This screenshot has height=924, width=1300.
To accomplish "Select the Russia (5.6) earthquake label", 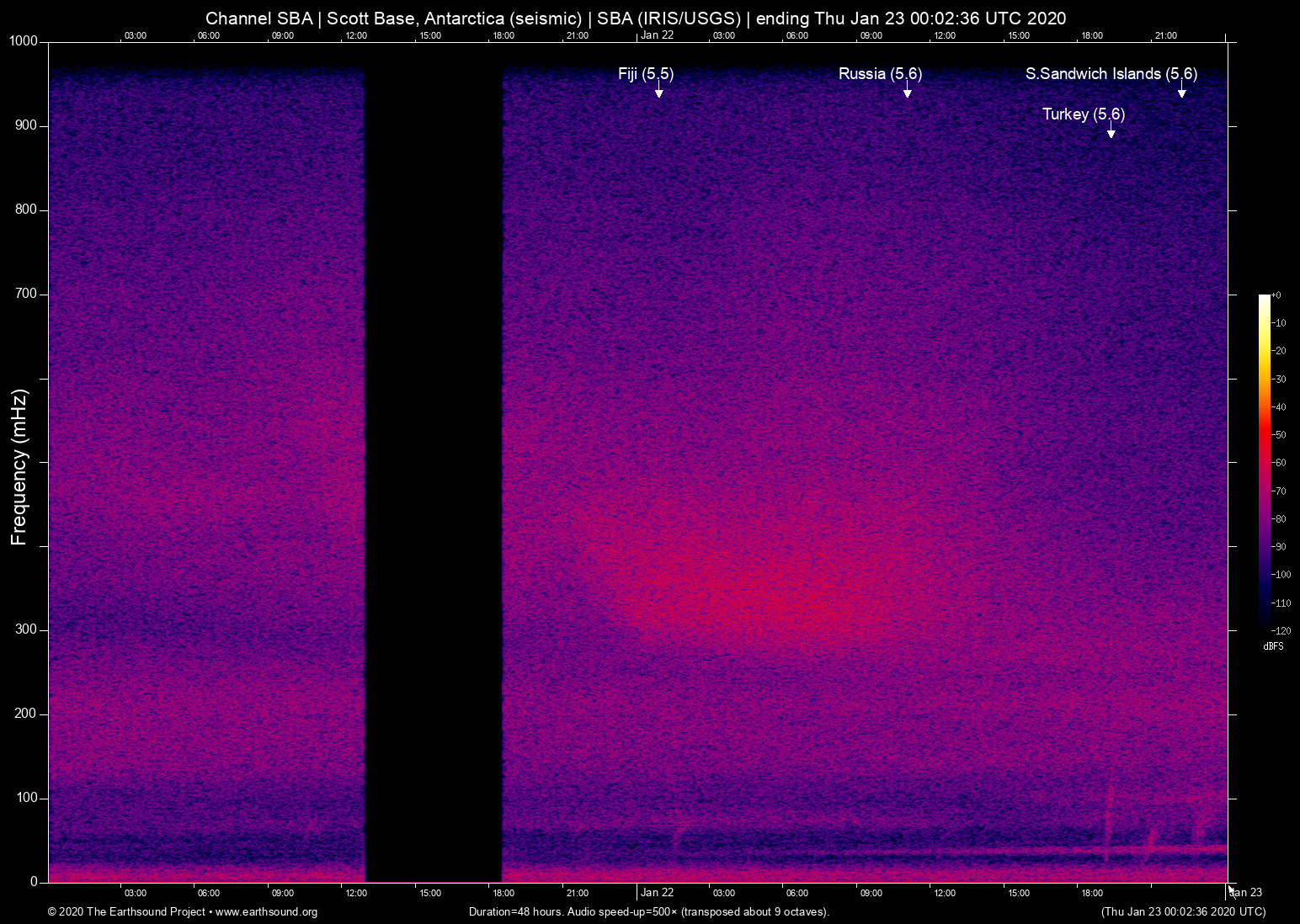I will point(880,74).
